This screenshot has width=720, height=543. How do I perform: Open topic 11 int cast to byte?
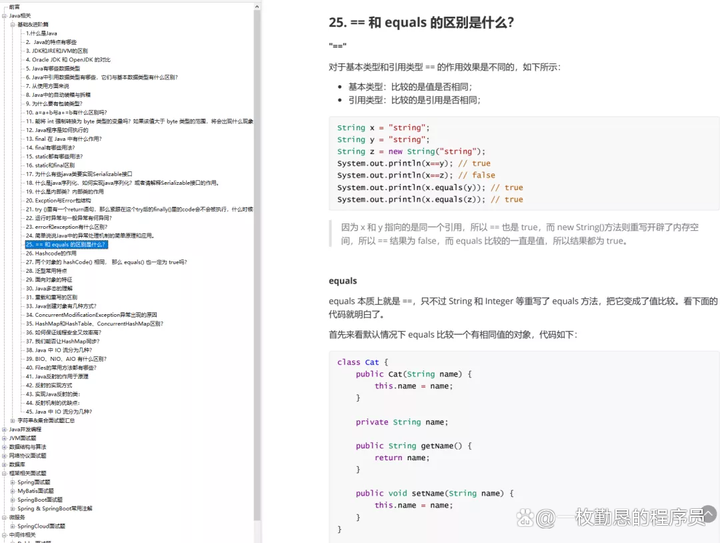[139, 121]
